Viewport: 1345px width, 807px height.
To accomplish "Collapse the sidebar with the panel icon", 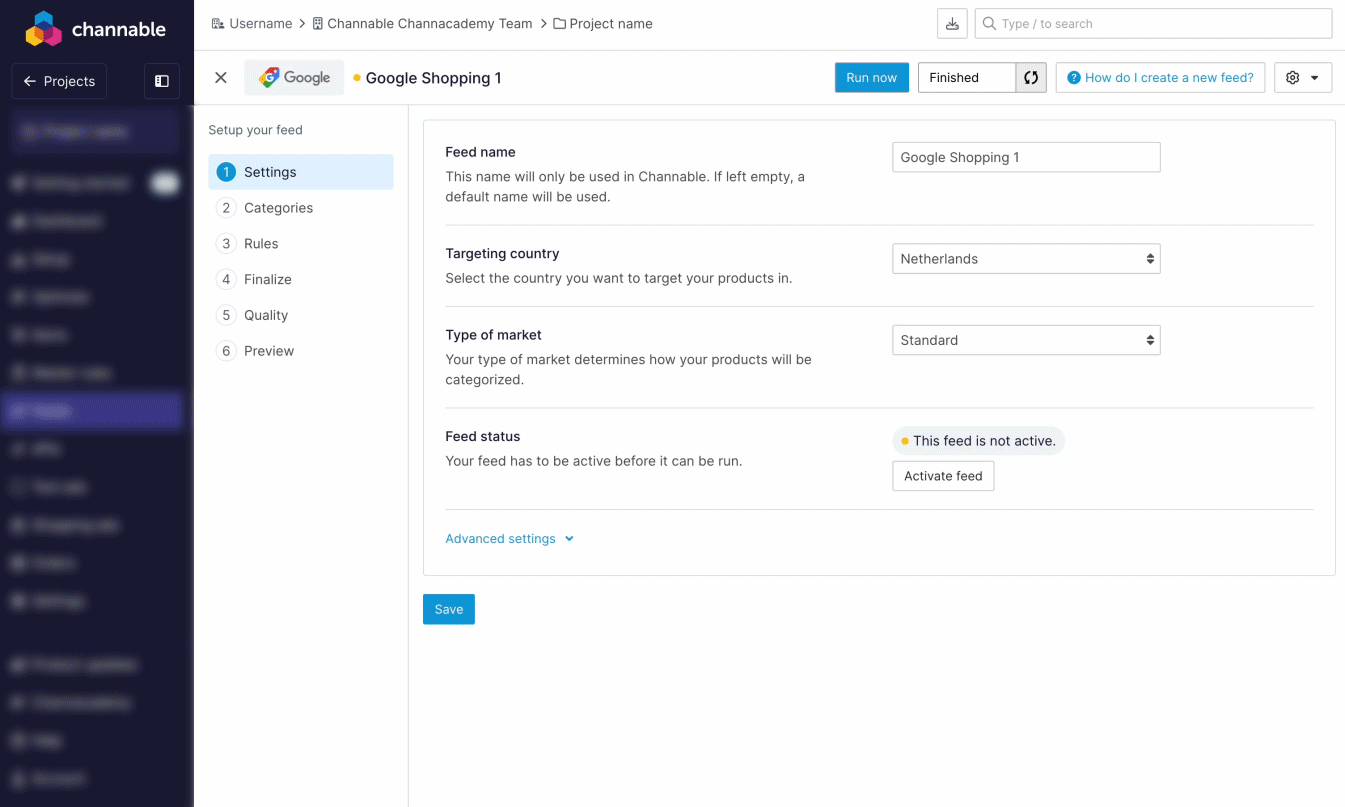I will (x=162, y=81).
